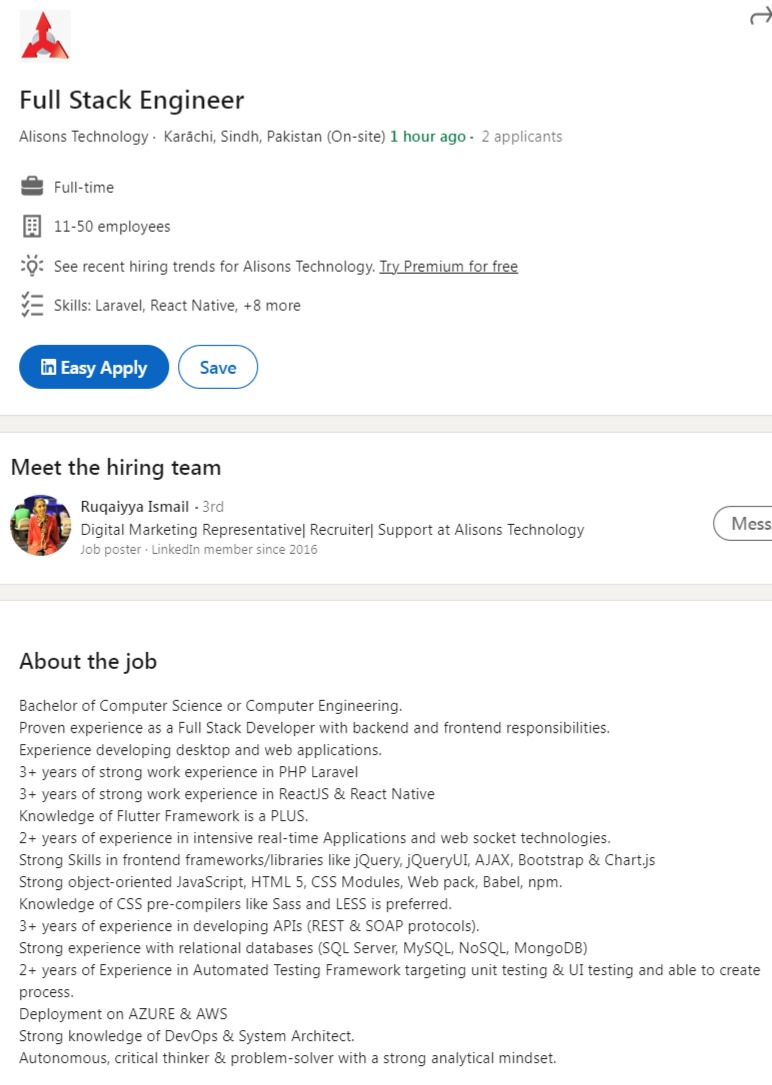Click the Full Stack Engineer job title
This screenshot has width=772, height=1085.
(132, 100)
